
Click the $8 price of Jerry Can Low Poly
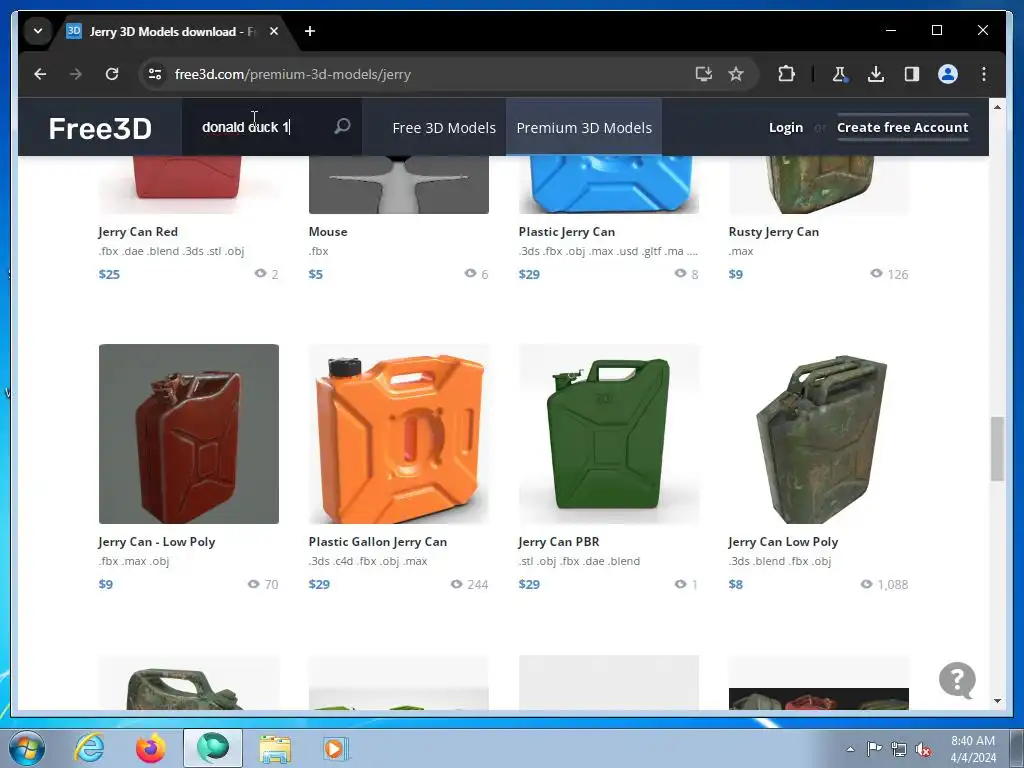(x=735, y=584)
